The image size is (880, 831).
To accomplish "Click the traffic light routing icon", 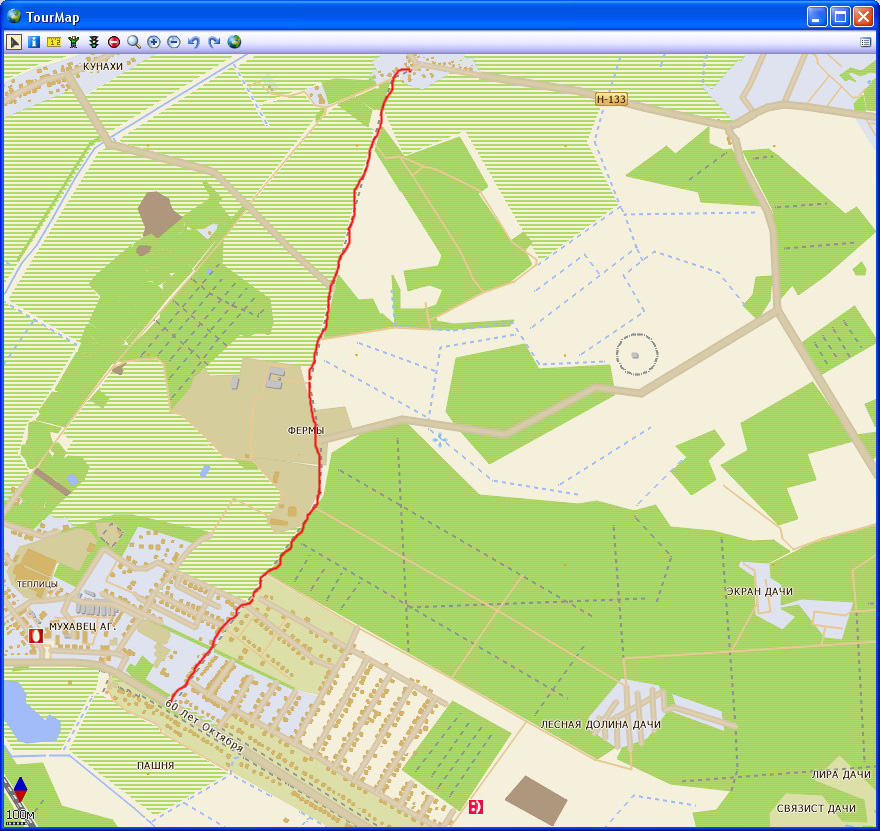I will [94, 42].
